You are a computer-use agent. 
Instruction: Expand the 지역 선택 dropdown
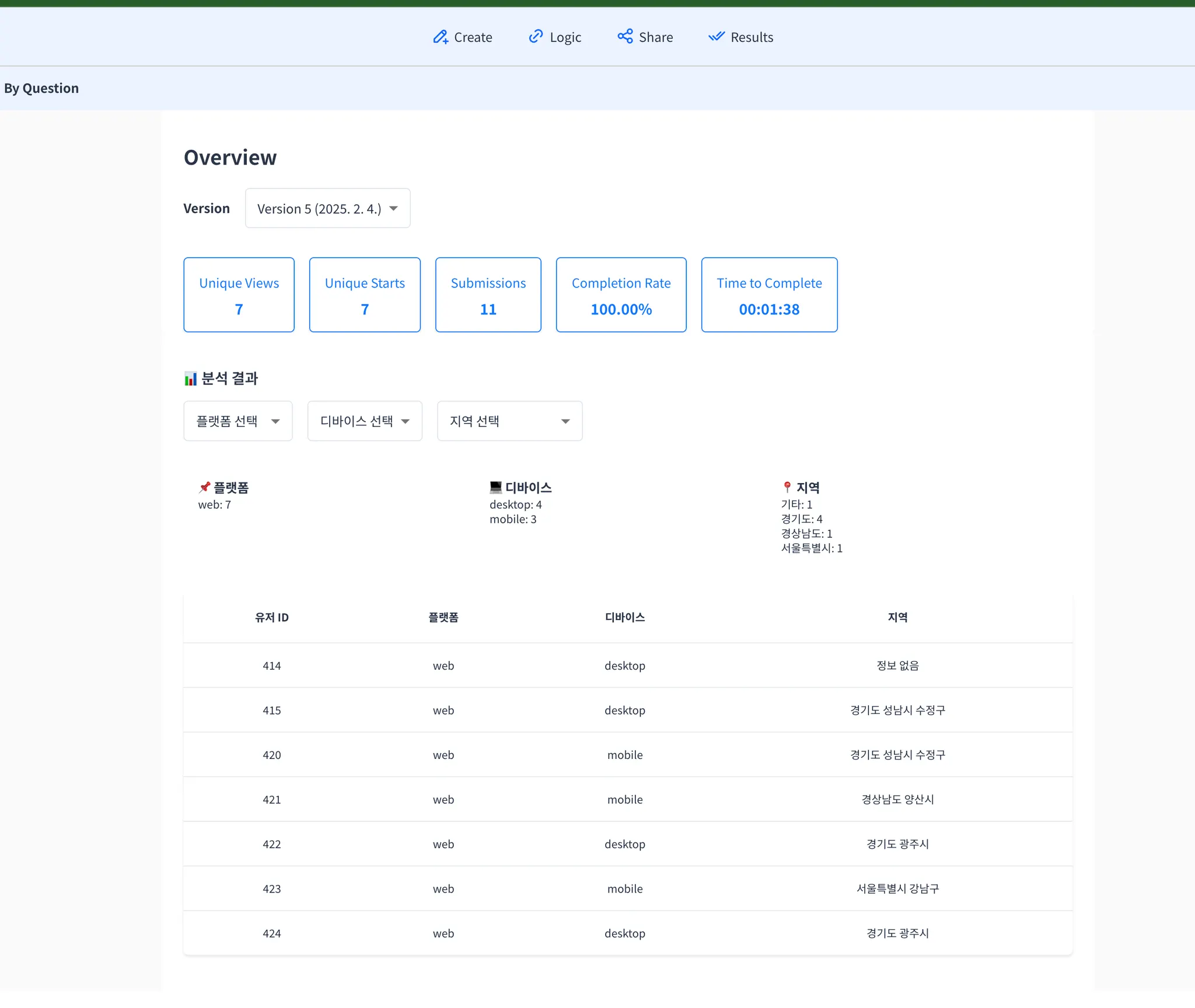tap(509, 421)
